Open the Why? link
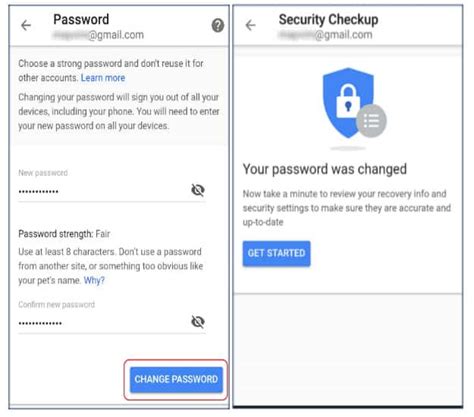The image size is (474, 417). click(94, 280)
